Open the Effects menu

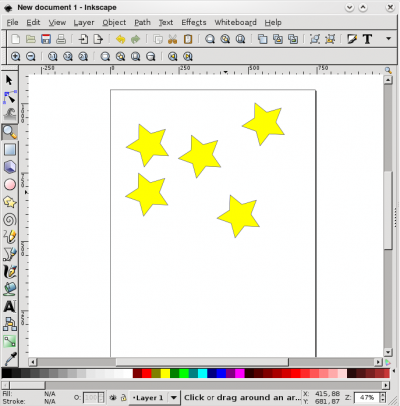[x=194, y=22]
